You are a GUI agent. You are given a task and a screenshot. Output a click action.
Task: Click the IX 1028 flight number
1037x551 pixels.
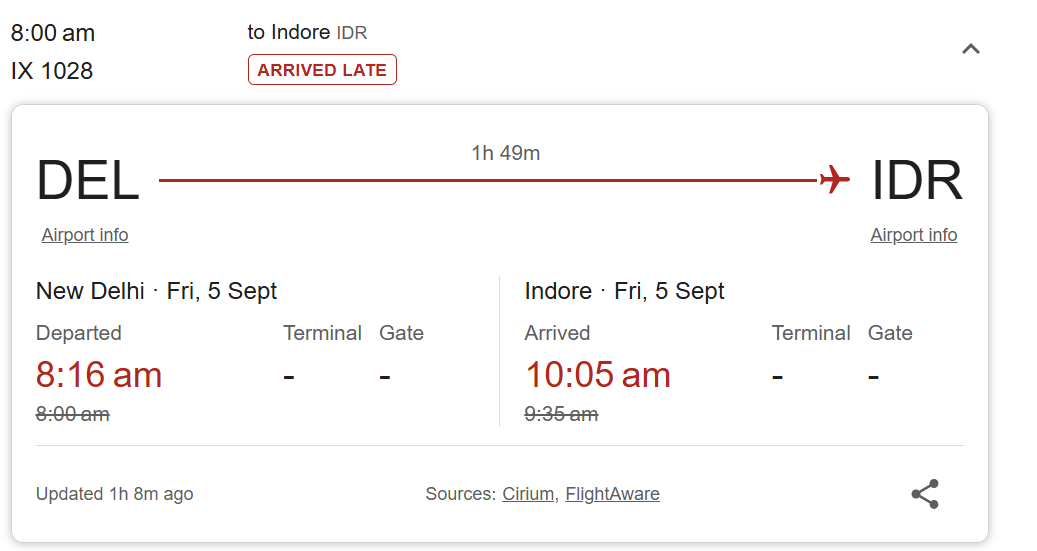coord(52,71)
